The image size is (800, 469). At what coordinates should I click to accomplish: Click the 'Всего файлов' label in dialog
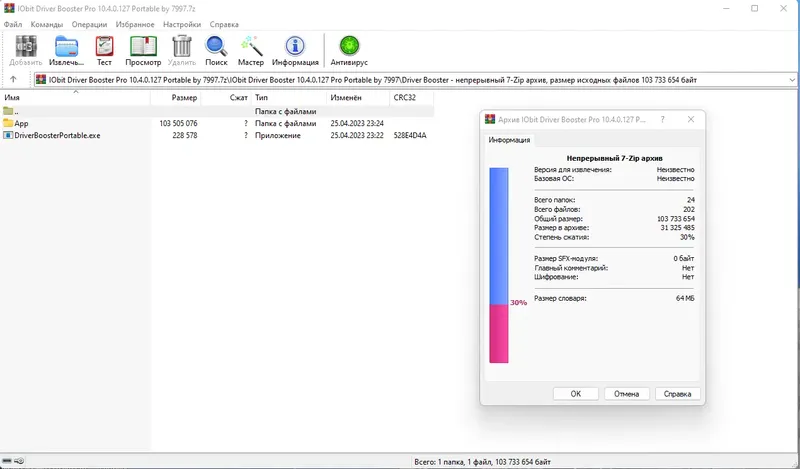coord(557,209)
